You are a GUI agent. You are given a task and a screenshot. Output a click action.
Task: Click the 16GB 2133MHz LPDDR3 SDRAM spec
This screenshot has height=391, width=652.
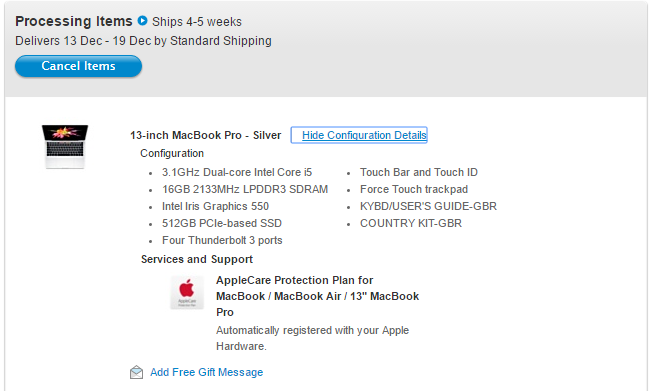[x=245, y=189]
